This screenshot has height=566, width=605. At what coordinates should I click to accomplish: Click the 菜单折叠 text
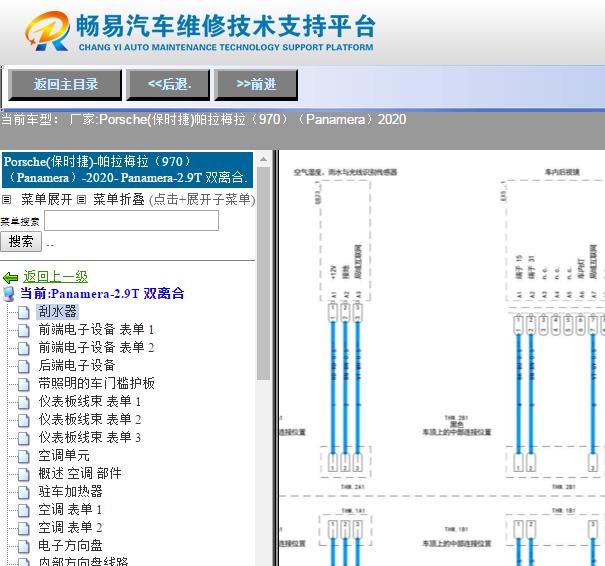pos(119,199)
